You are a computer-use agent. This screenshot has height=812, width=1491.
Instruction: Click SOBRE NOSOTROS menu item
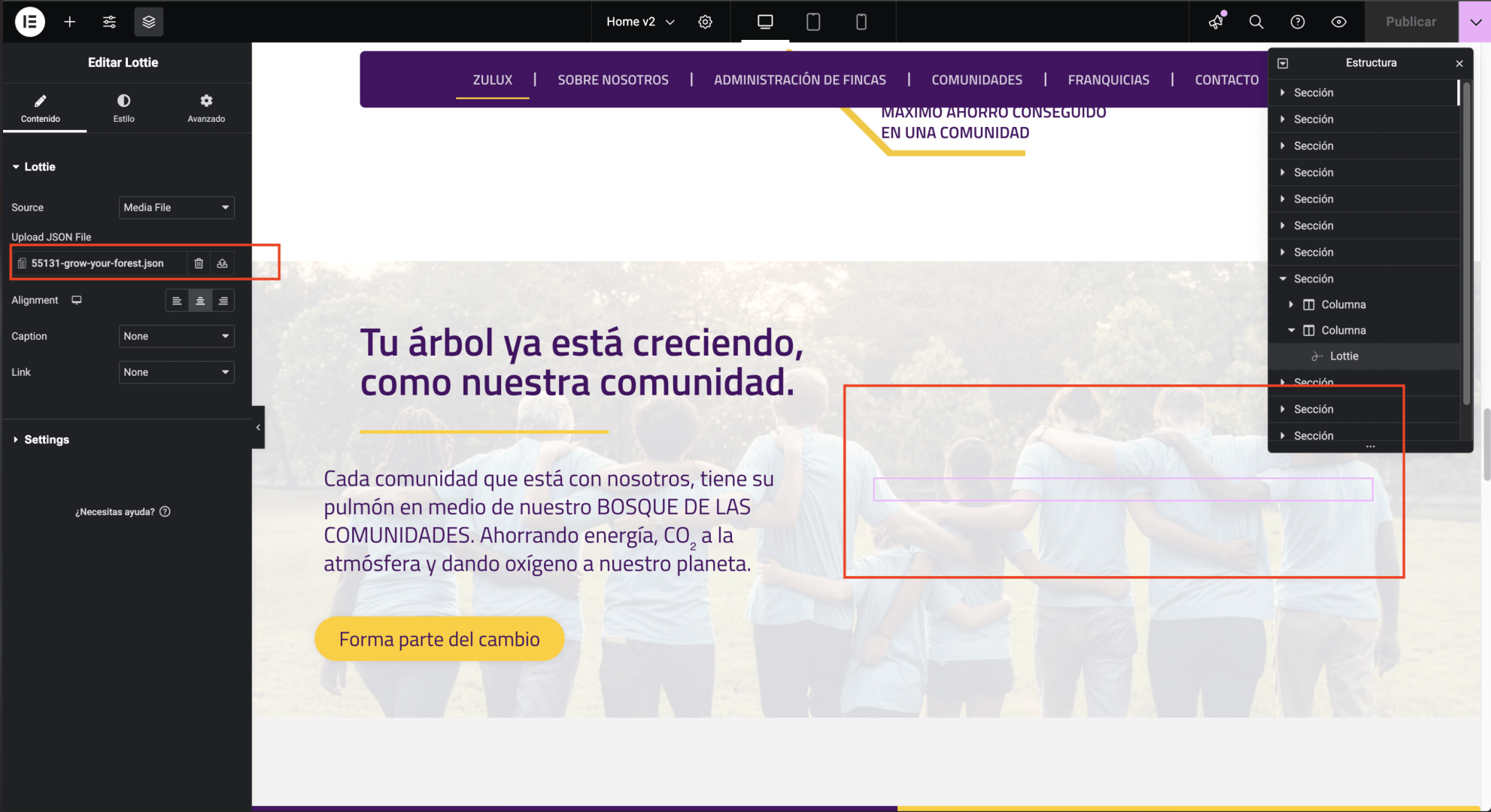coord(613,80)
